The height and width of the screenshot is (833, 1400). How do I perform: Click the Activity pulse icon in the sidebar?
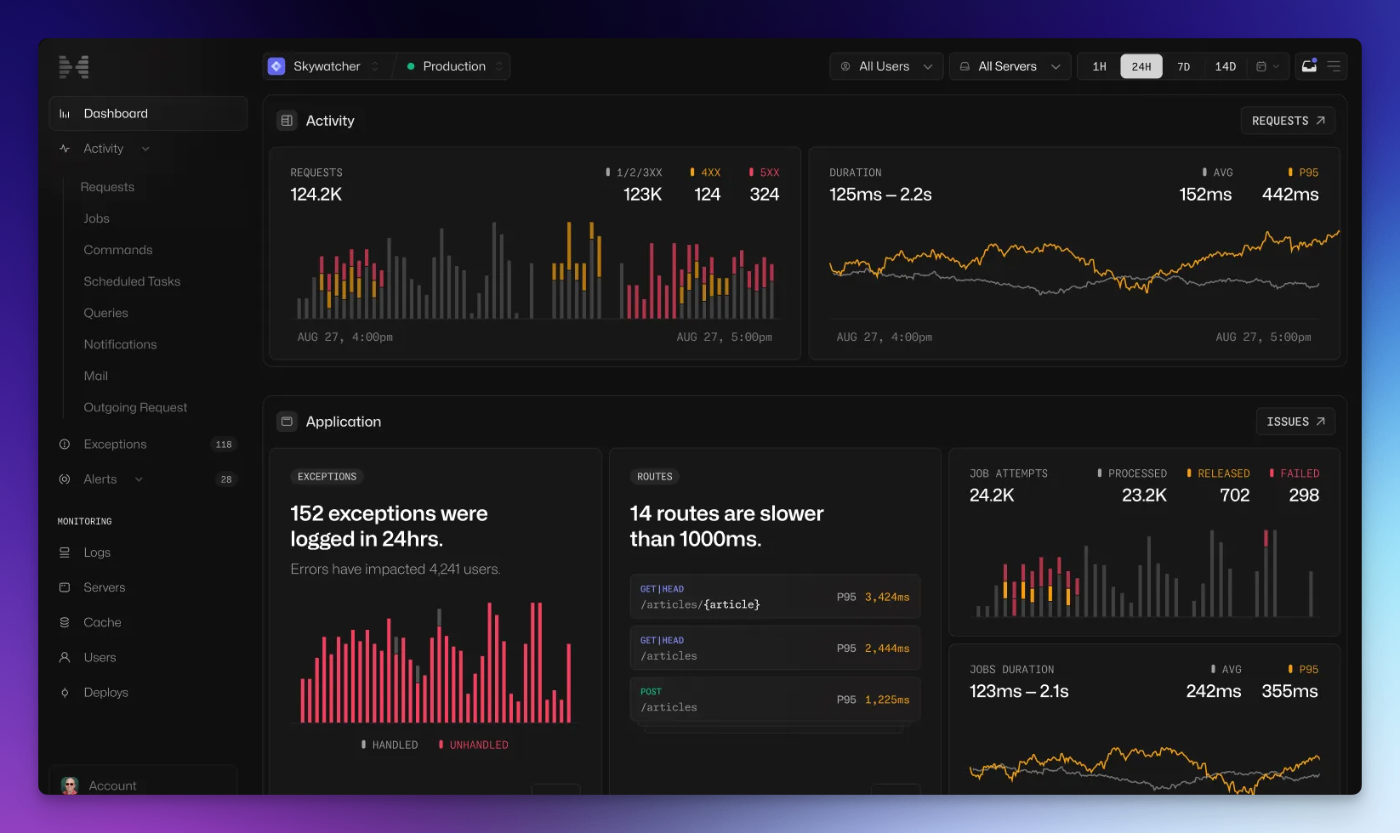tap(65, 149)
